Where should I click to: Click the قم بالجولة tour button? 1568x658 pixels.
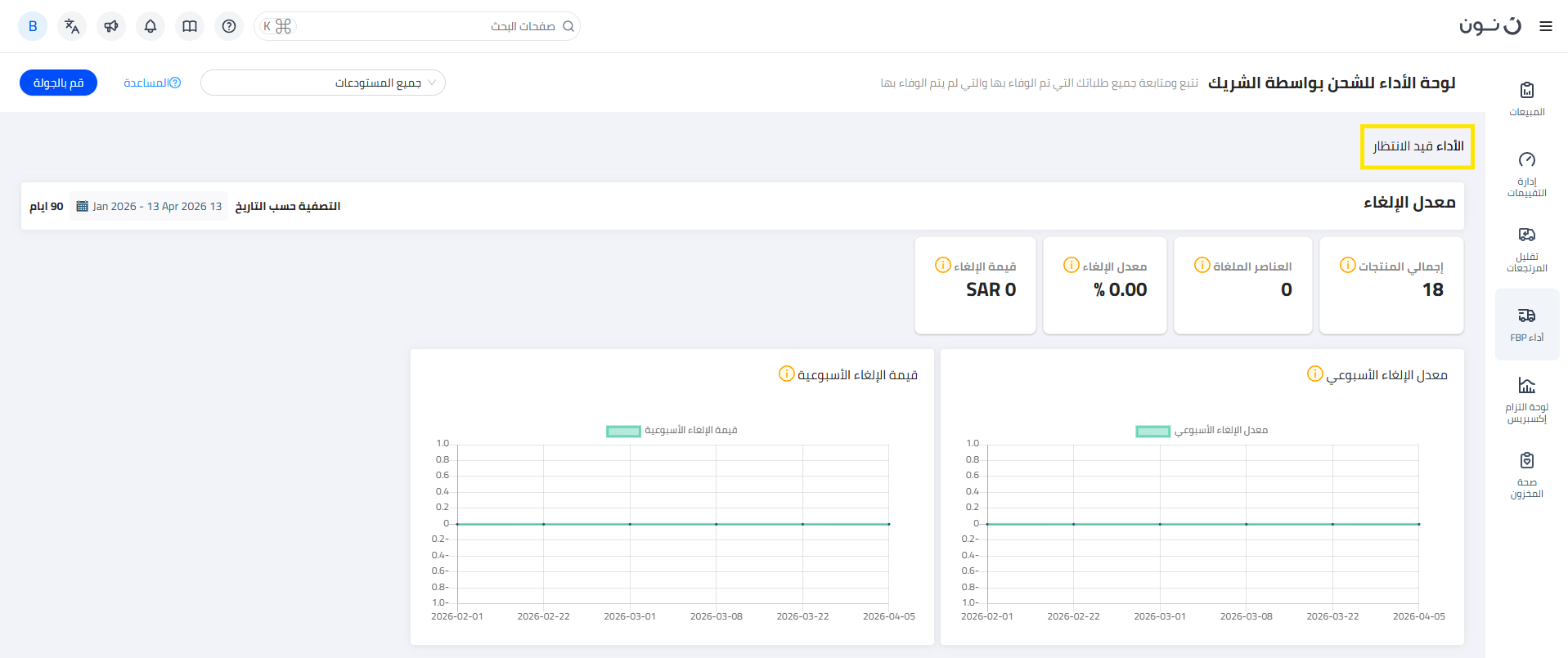[58, 83]
